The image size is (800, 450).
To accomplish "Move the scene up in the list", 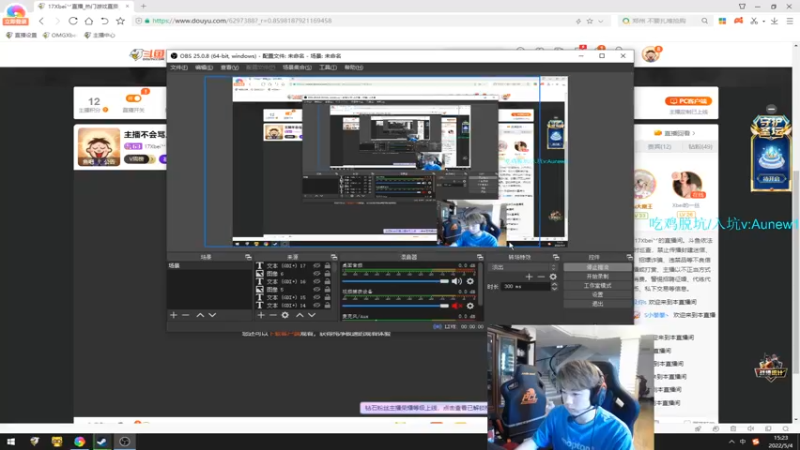I will point(200,315).
